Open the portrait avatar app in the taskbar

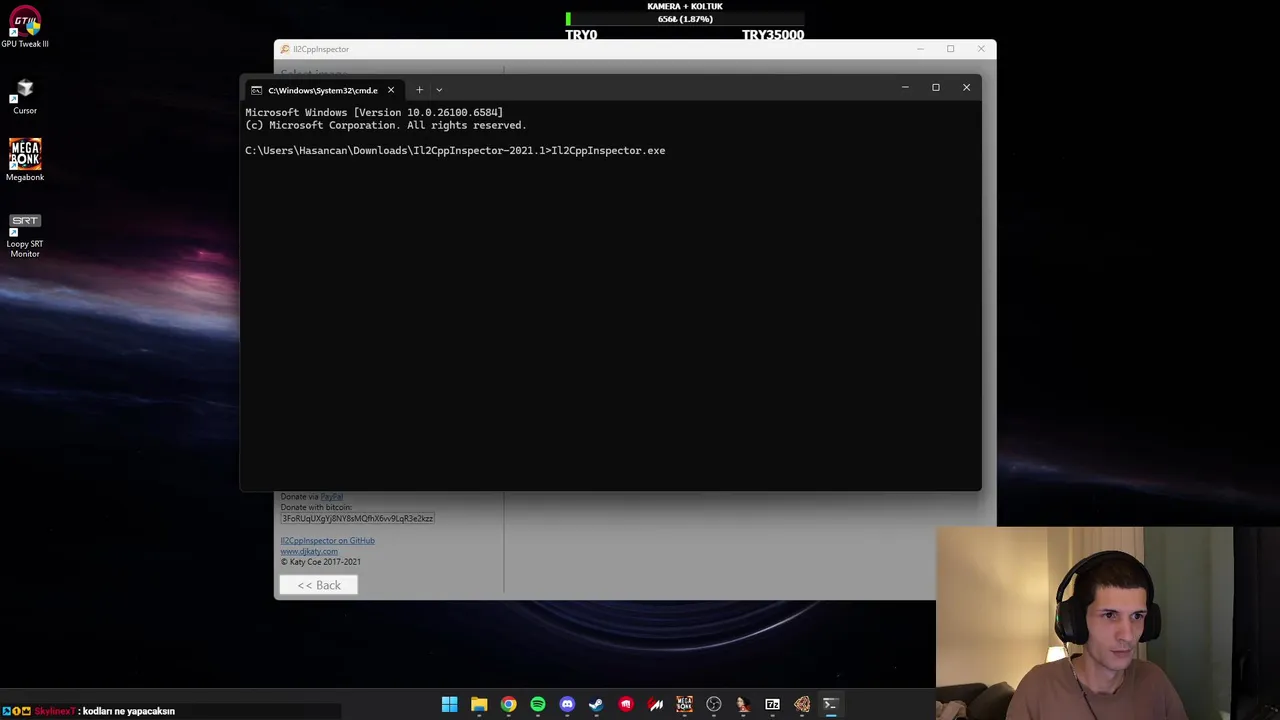pos(743,704)
